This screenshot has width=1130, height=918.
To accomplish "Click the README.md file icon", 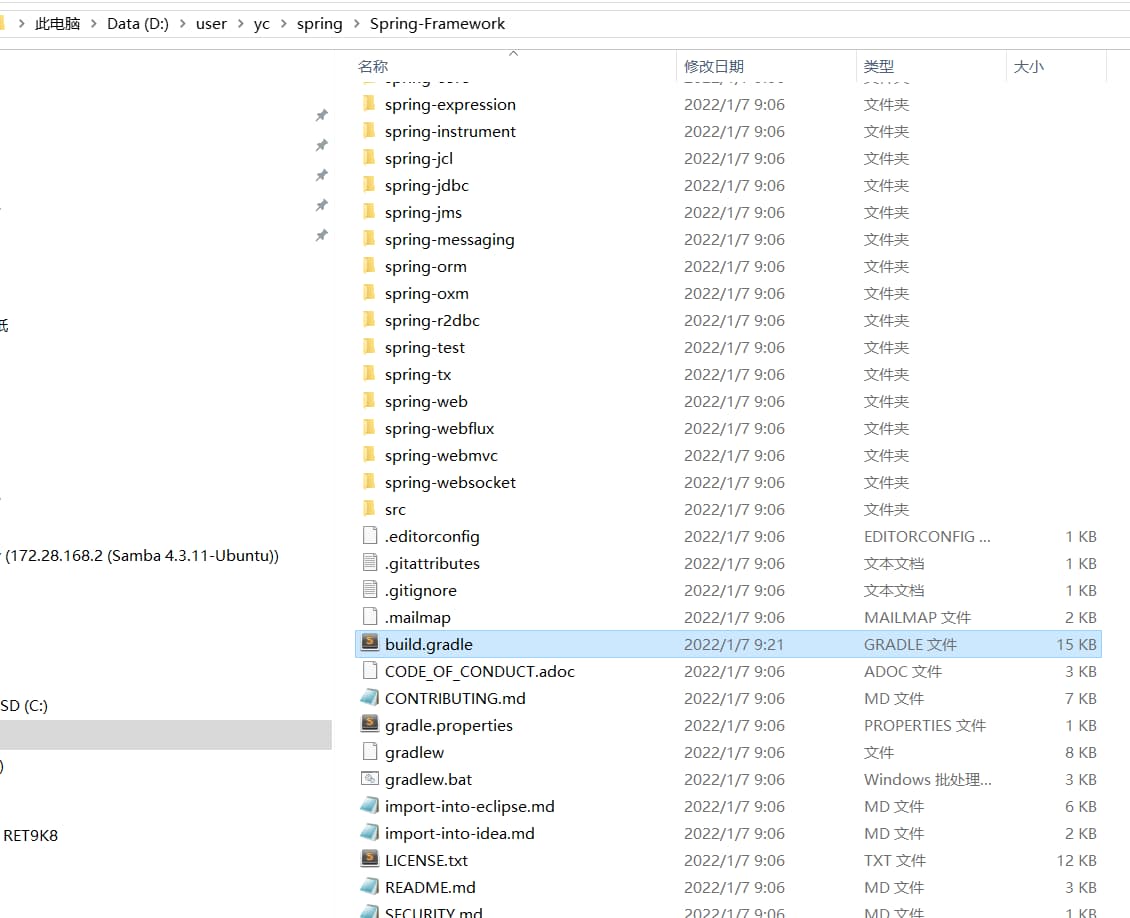I will tap(370, 886).
